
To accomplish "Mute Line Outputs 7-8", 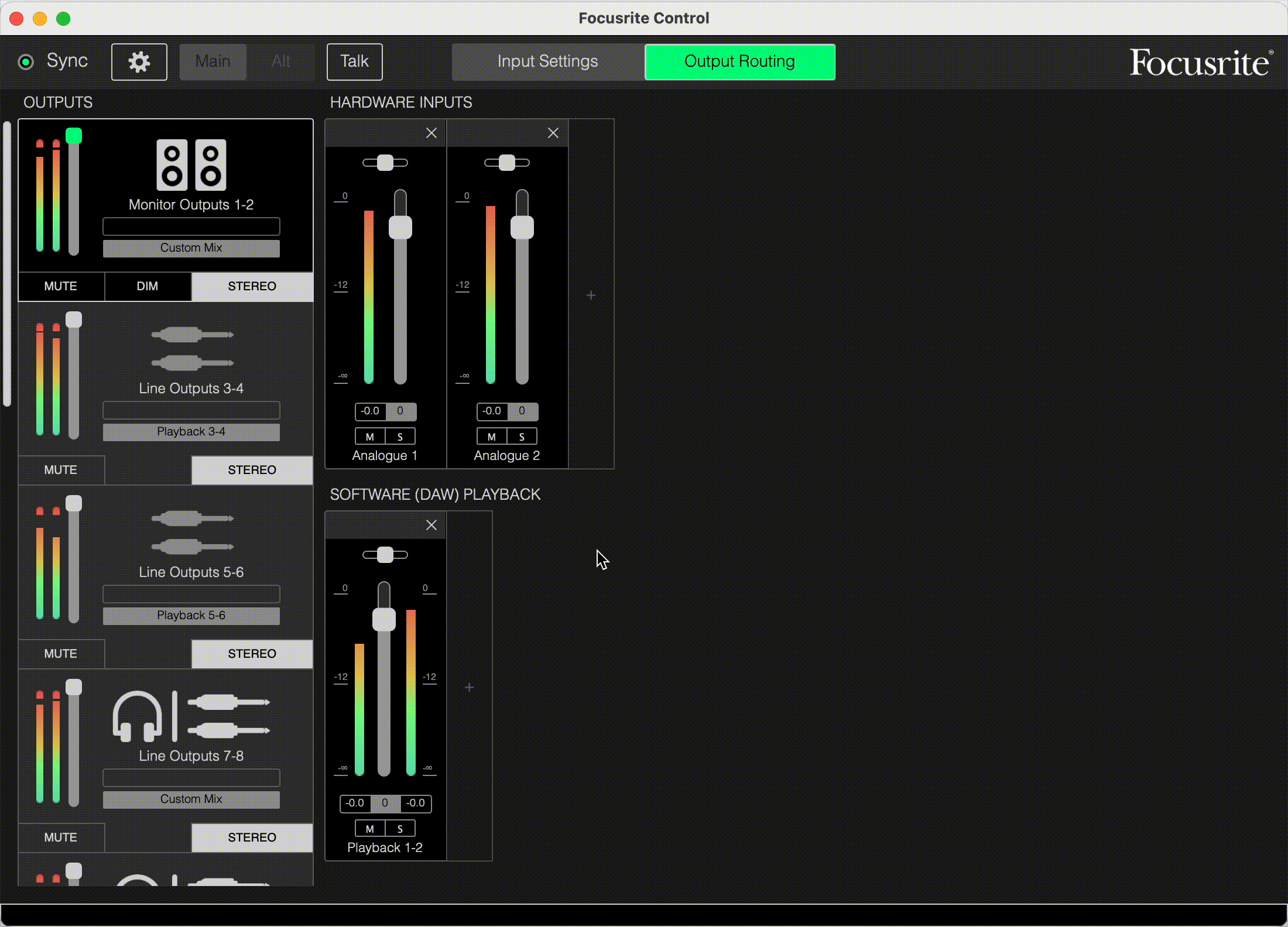I will click(x=61, y=837).
